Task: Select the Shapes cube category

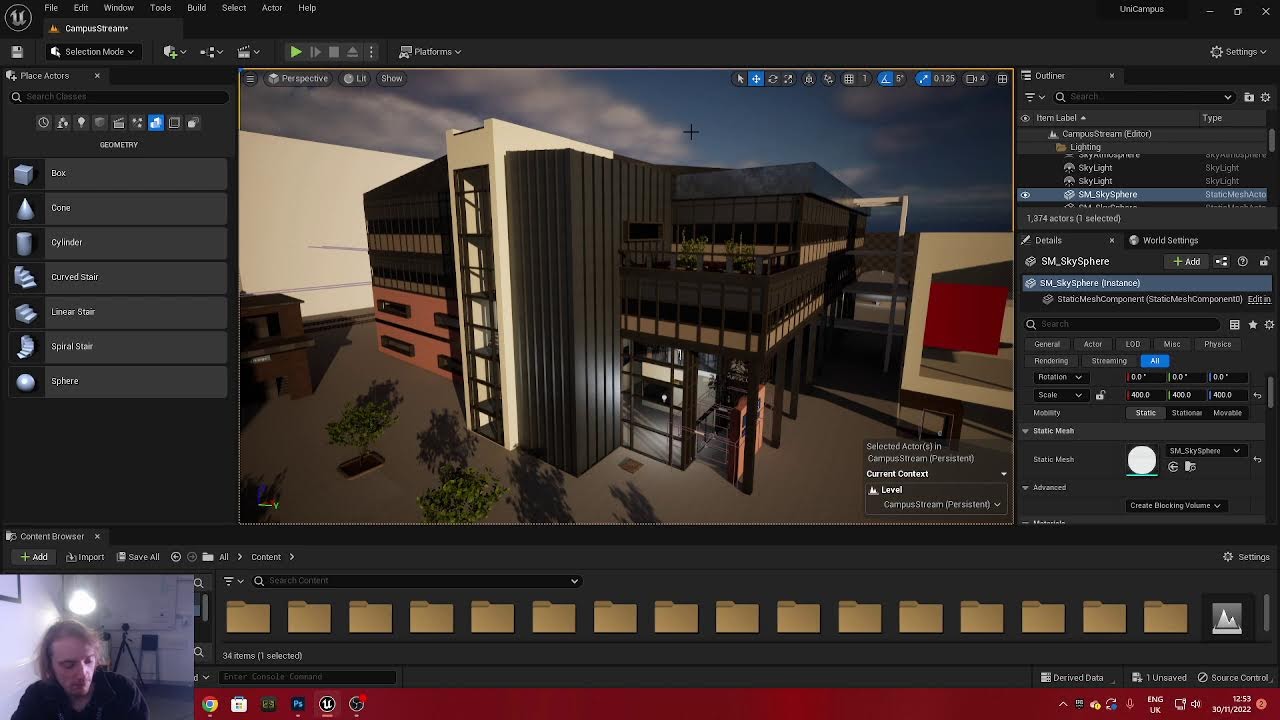Action: 99,122
